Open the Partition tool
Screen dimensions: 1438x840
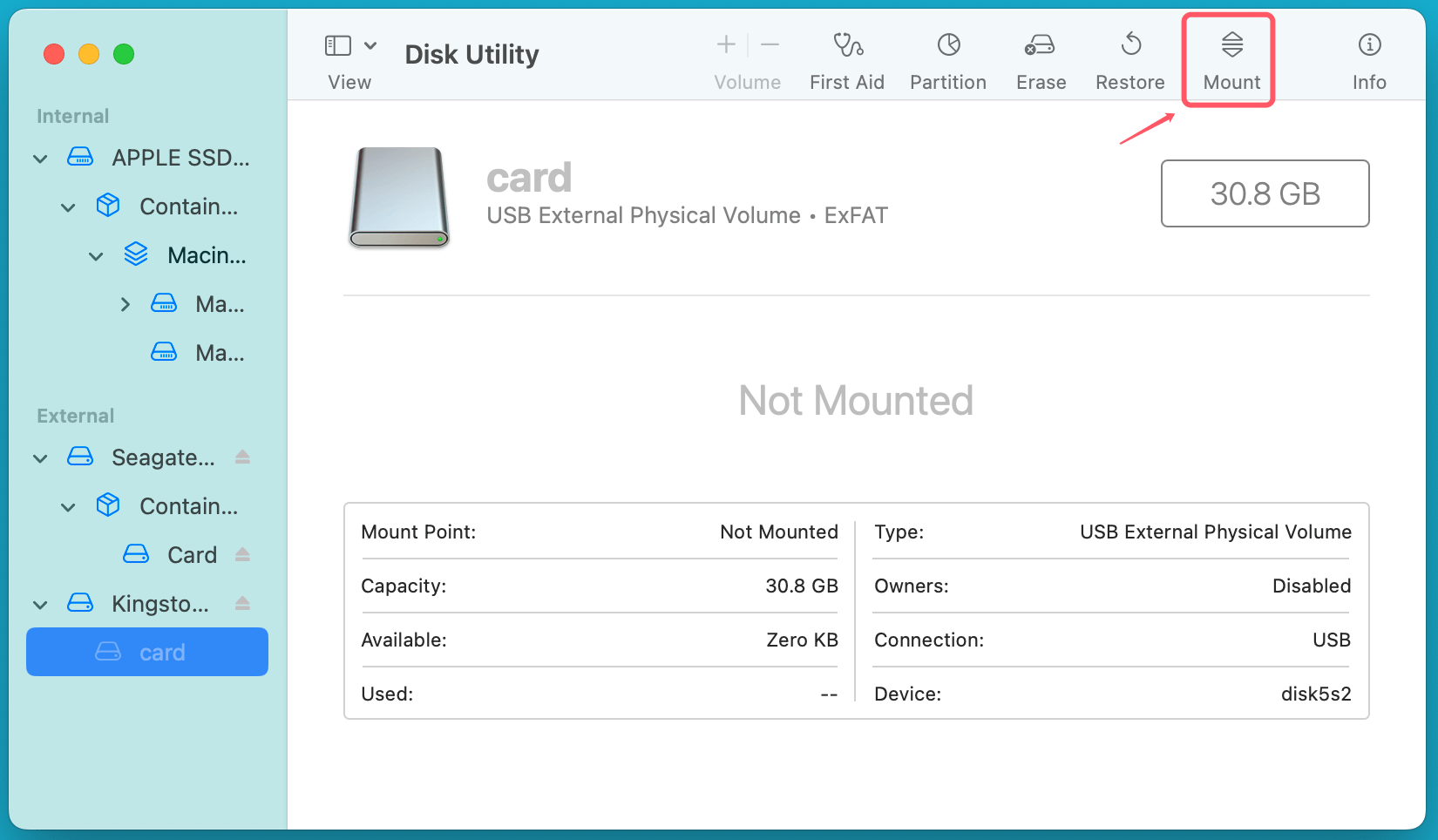[x=947, y=59]
